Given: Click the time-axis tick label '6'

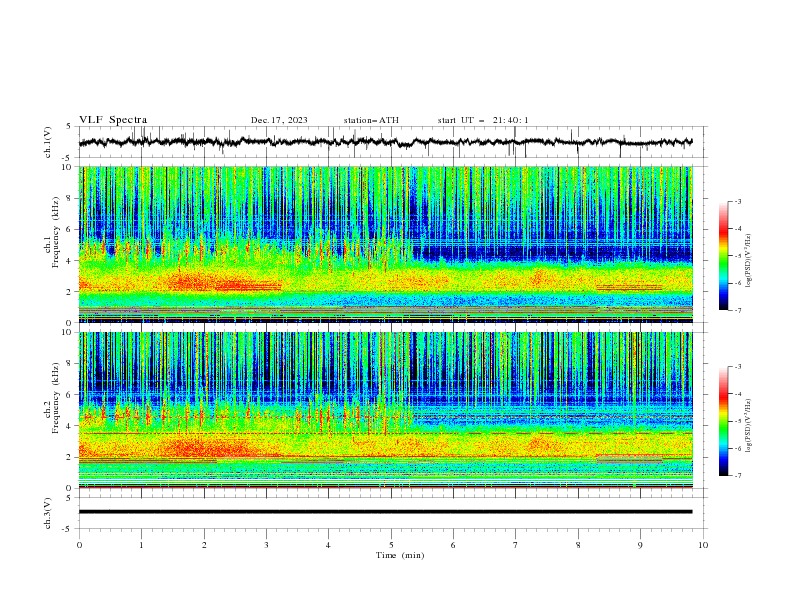Looking at the screenshot, I should [453, 545].
